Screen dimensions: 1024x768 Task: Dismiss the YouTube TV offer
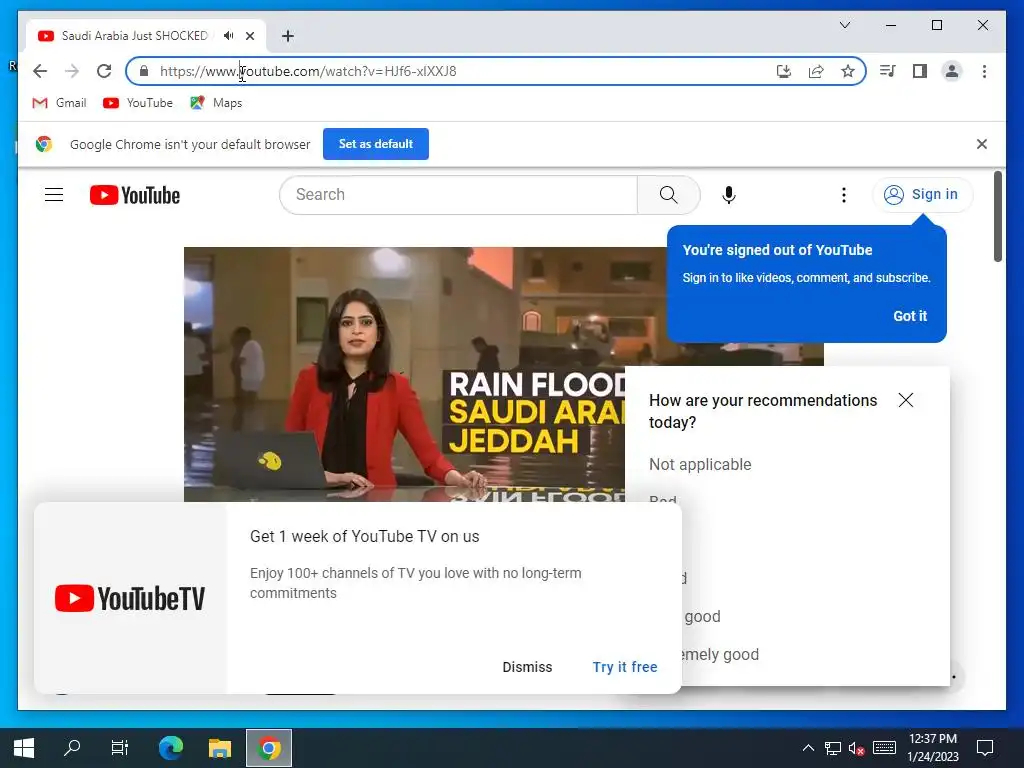click(x=527, y=667)
